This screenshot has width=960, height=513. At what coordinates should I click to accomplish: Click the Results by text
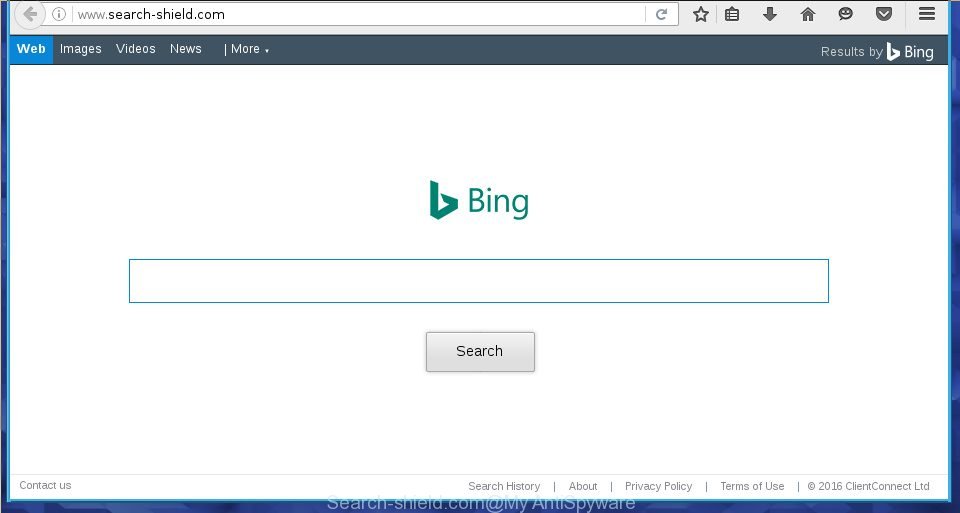click(852, 52)
